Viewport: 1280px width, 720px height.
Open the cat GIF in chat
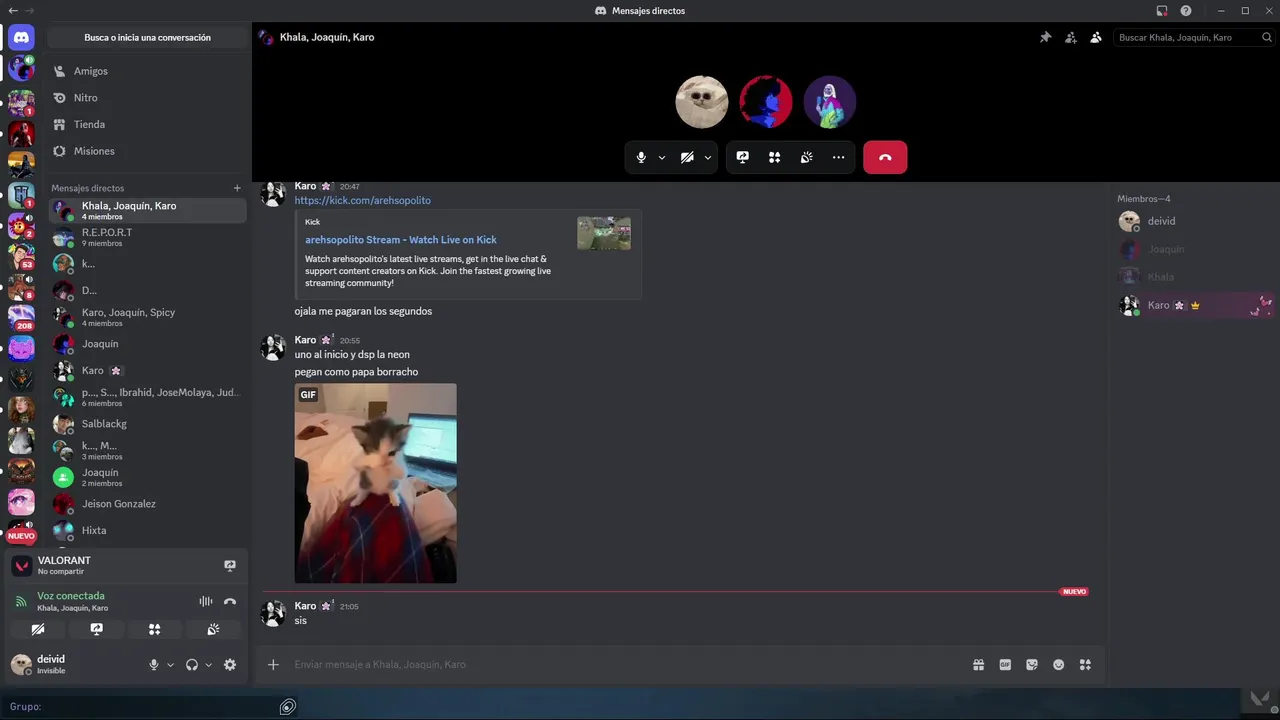(x=375, y=483)
